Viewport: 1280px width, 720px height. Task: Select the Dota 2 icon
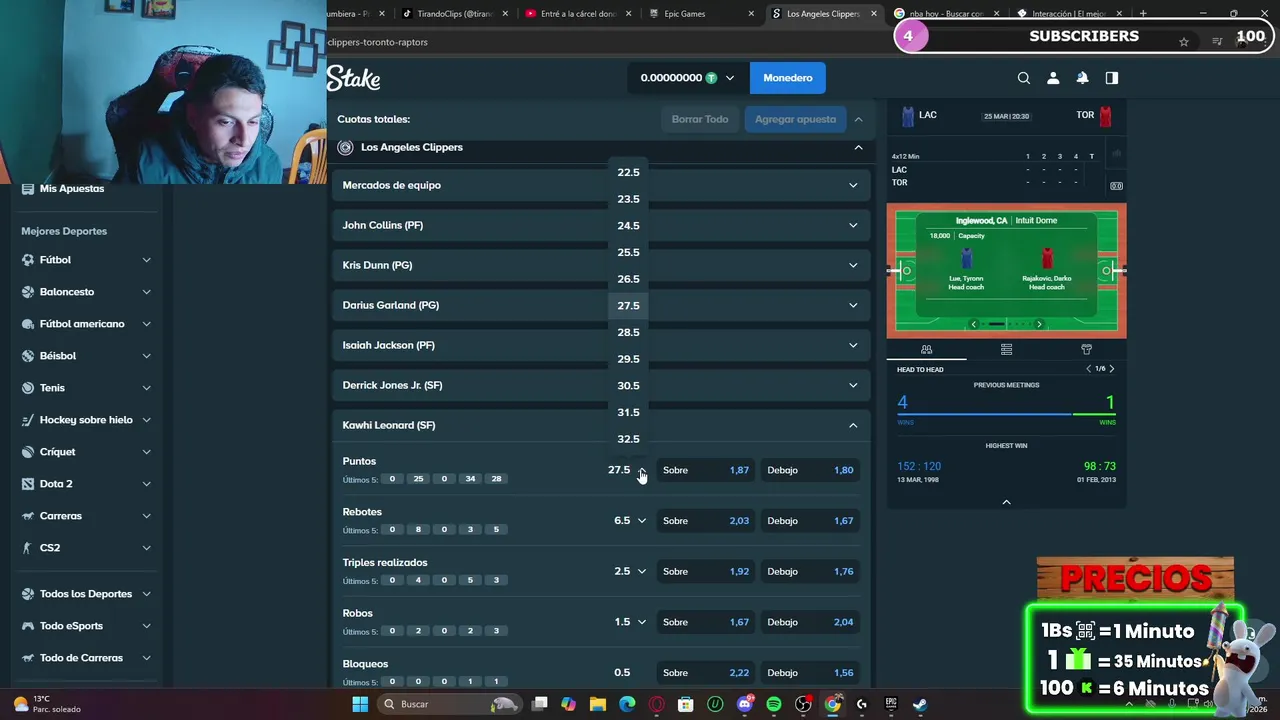(28, 484)
